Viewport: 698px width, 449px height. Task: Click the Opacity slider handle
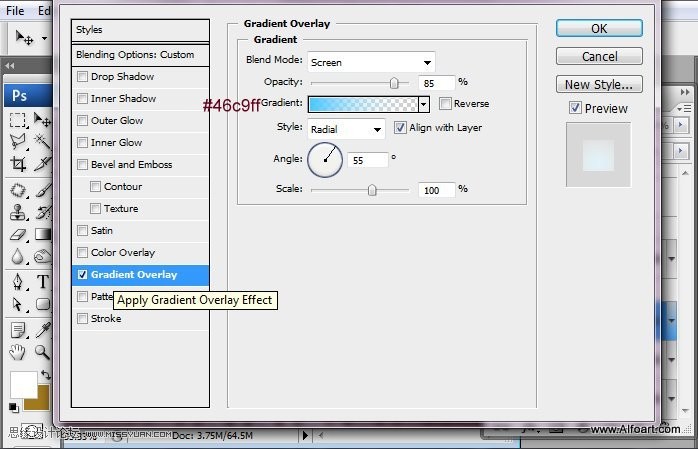pos(394,83)
